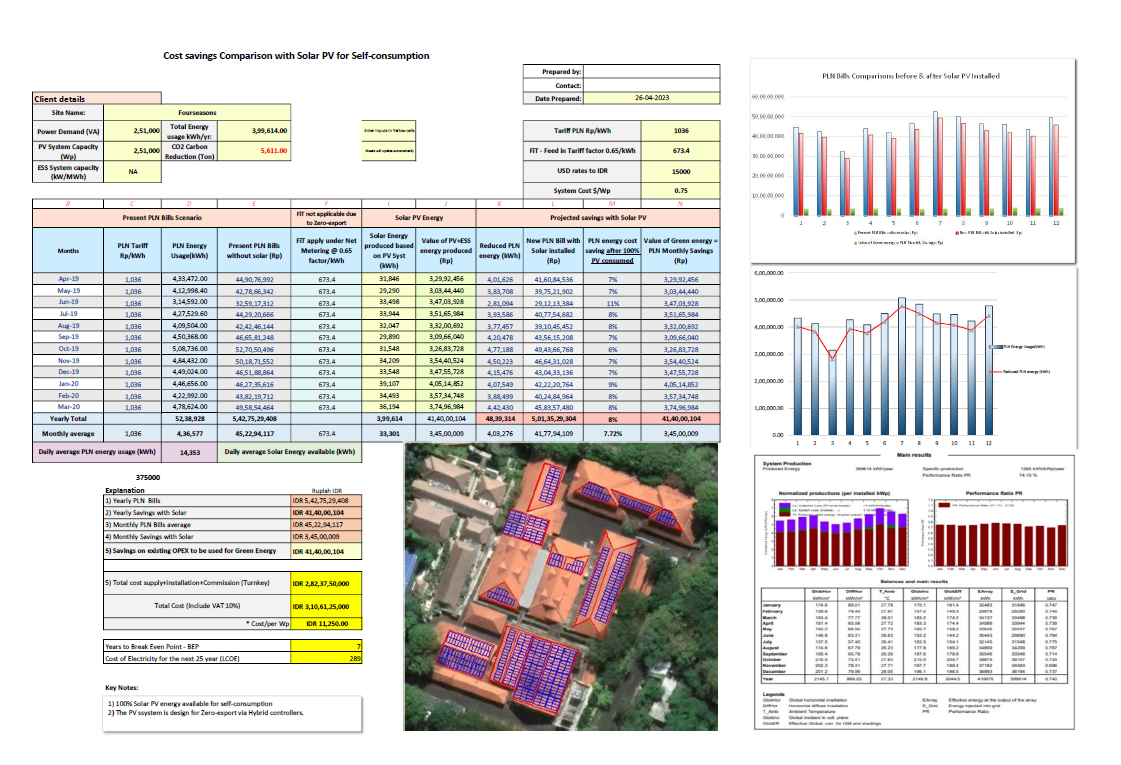
Task: Click the empty Prepared by field
Action: coord(651,72)
